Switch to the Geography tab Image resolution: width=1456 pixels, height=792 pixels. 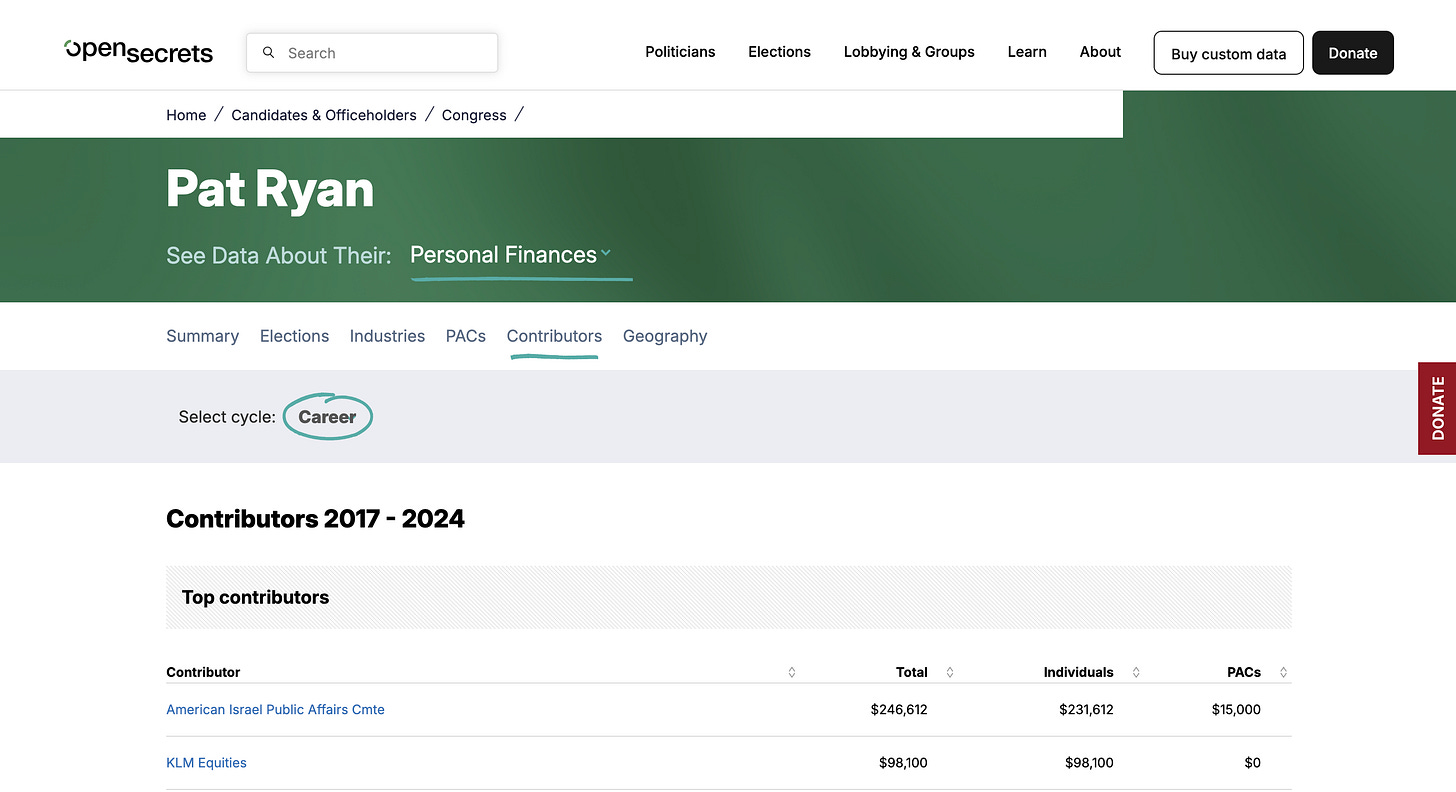(665, 336)
